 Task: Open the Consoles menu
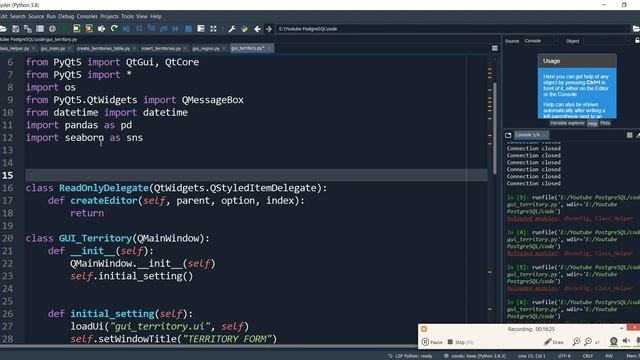(x=87, y=16)
